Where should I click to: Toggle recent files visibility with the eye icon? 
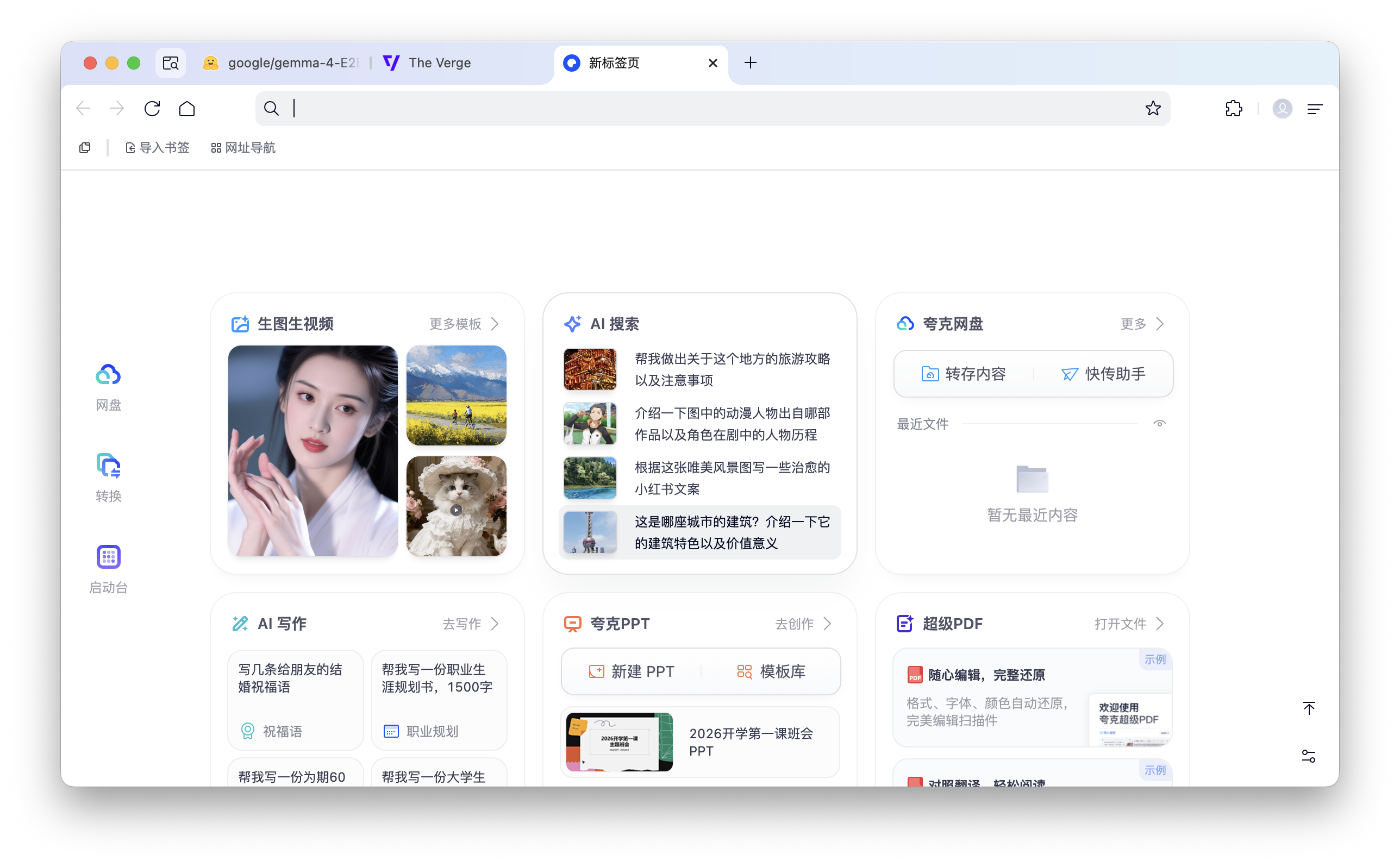coord(1160,423)
